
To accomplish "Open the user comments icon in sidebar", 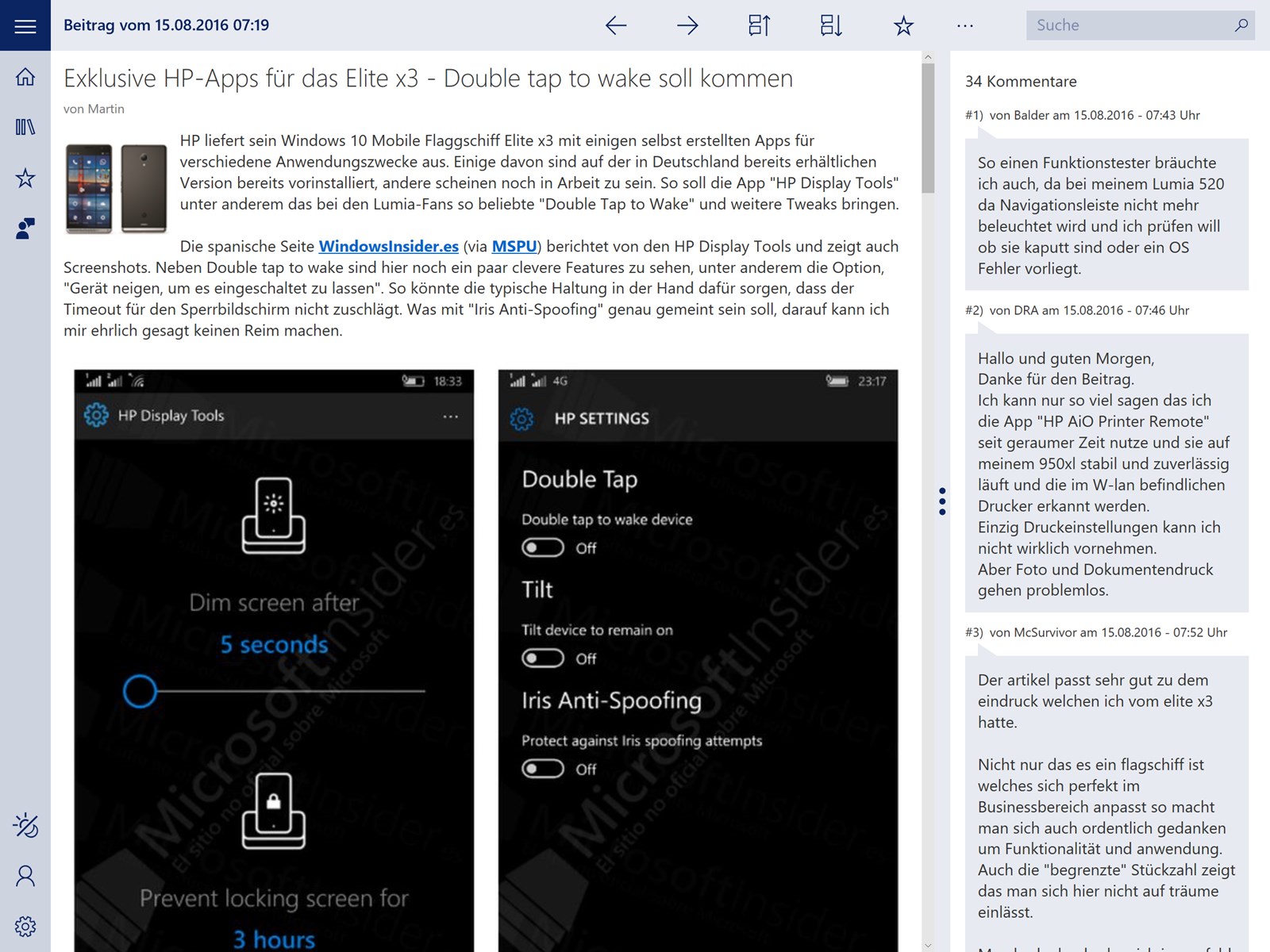I will coord(25,228).
